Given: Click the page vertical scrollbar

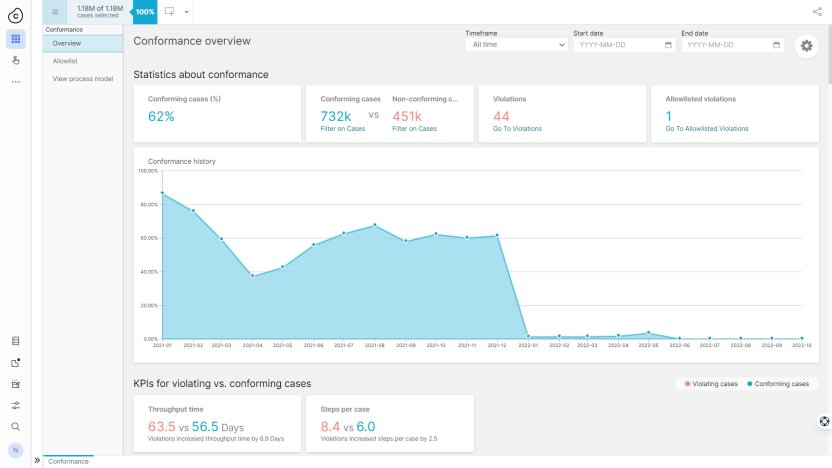Looking at the screenshot, I should pos(828,200).
